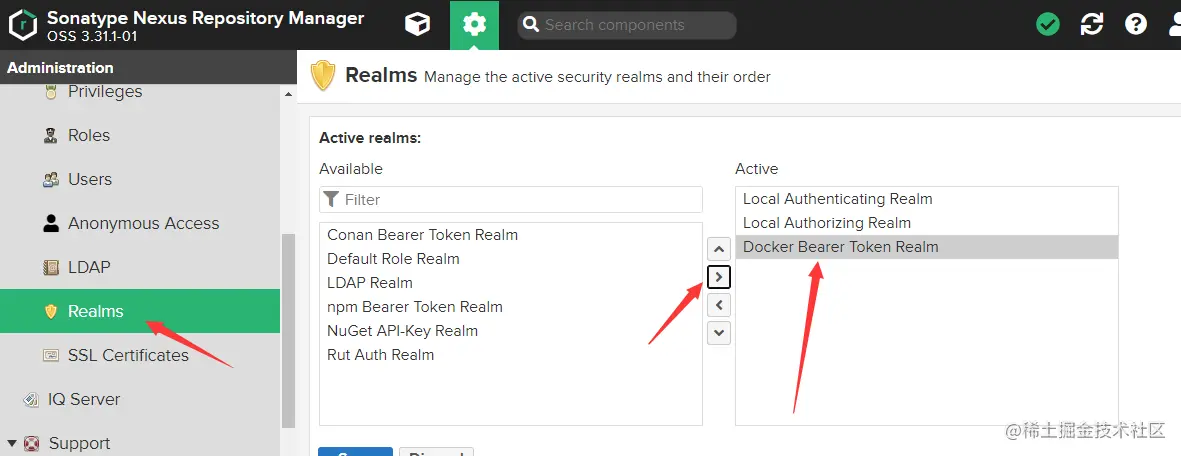Focus the Available realms Filter field

[x=511, y=200]
